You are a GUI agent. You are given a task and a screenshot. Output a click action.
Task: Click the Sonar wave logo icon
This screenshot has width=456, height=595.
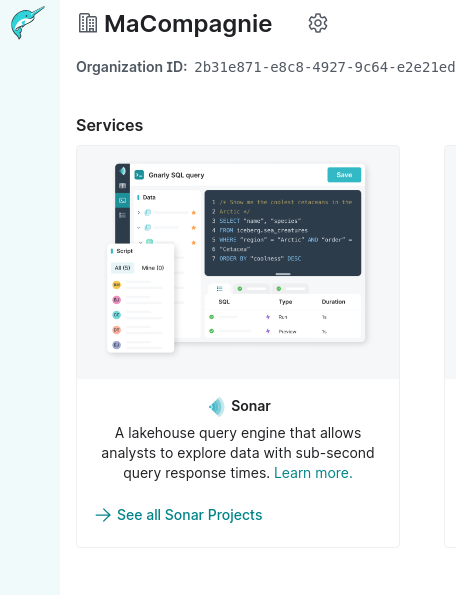click(217, 406)
